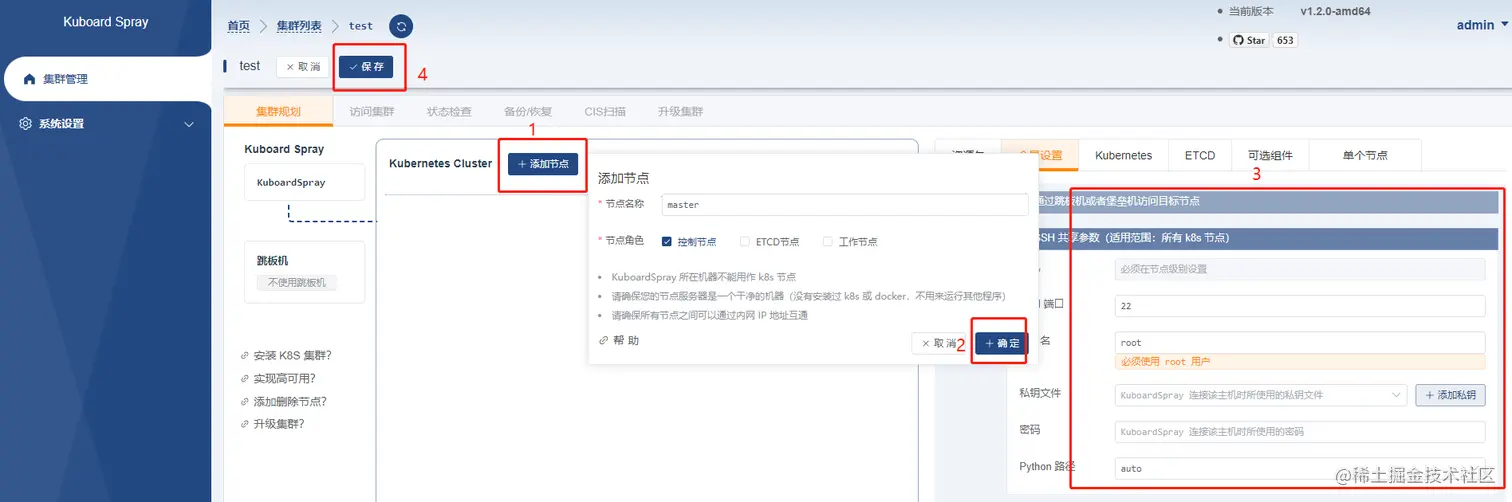Click the v1.2.0-amd64 version text
The width and height of the screenshot is (1512, 502).
(1335, 11)
